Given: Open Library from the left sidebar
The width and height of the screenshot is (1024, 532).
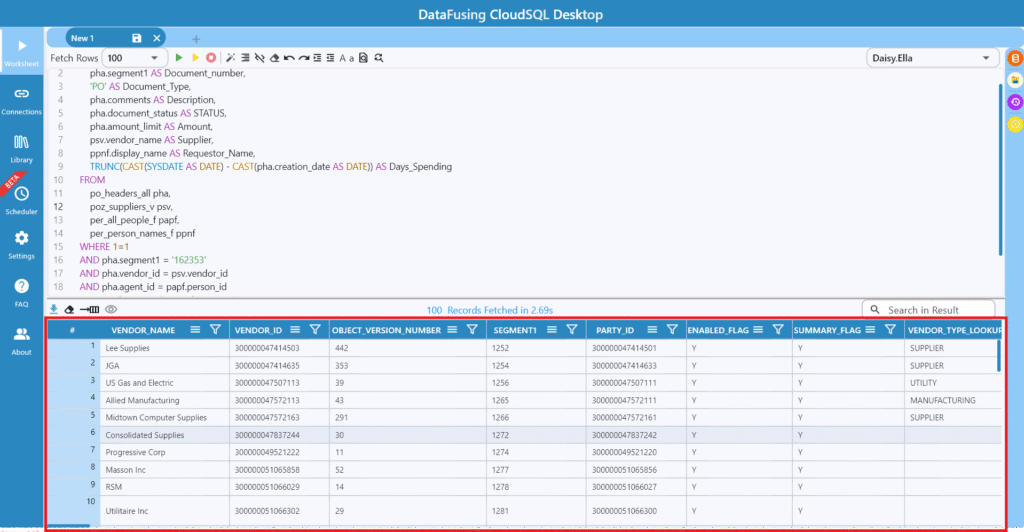Looking at the screenshot, I should click(x=22, y=149).
